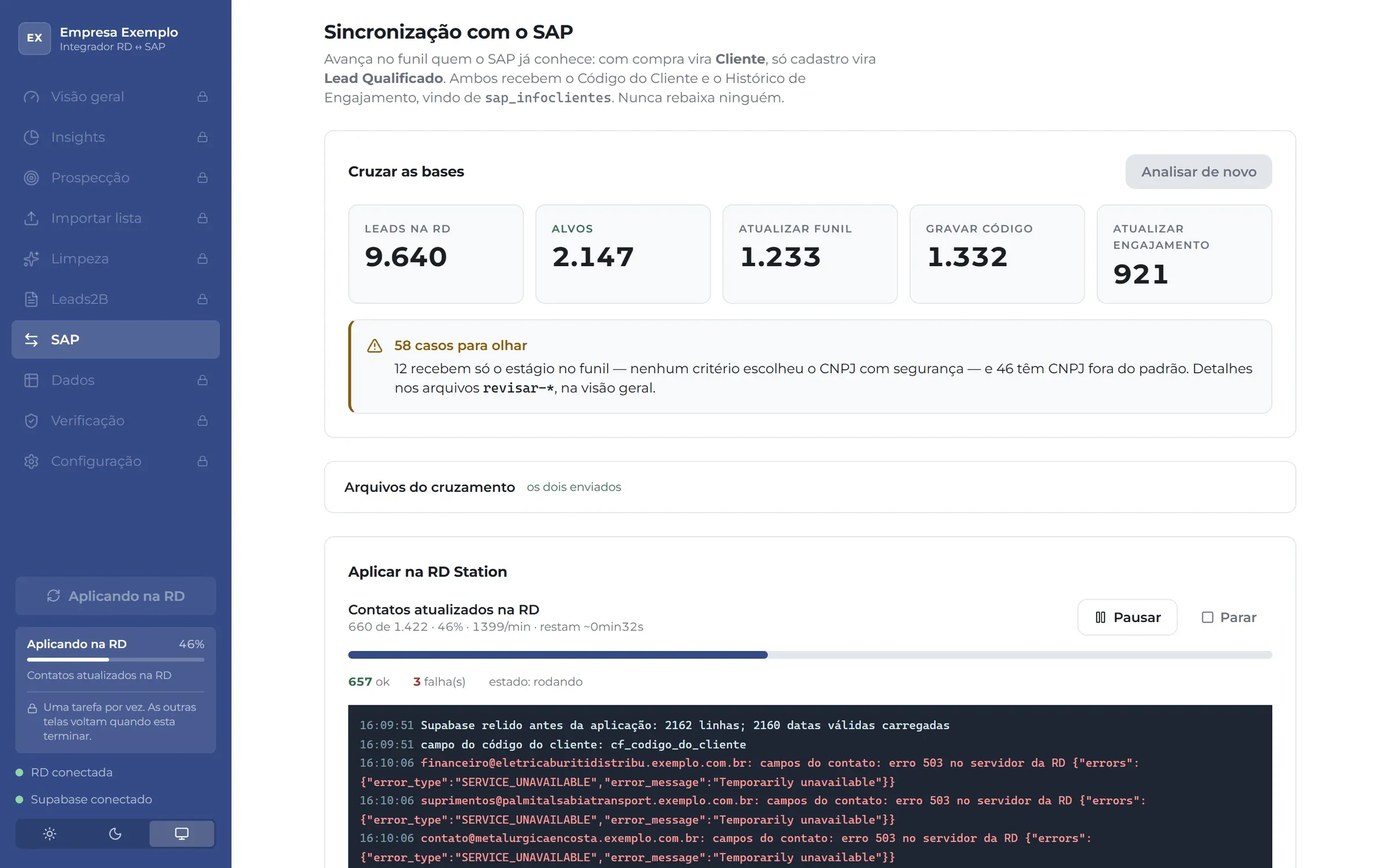Click the Analisar de novo button
This screenshot has height=868, width=1389.
(1199, 172)
